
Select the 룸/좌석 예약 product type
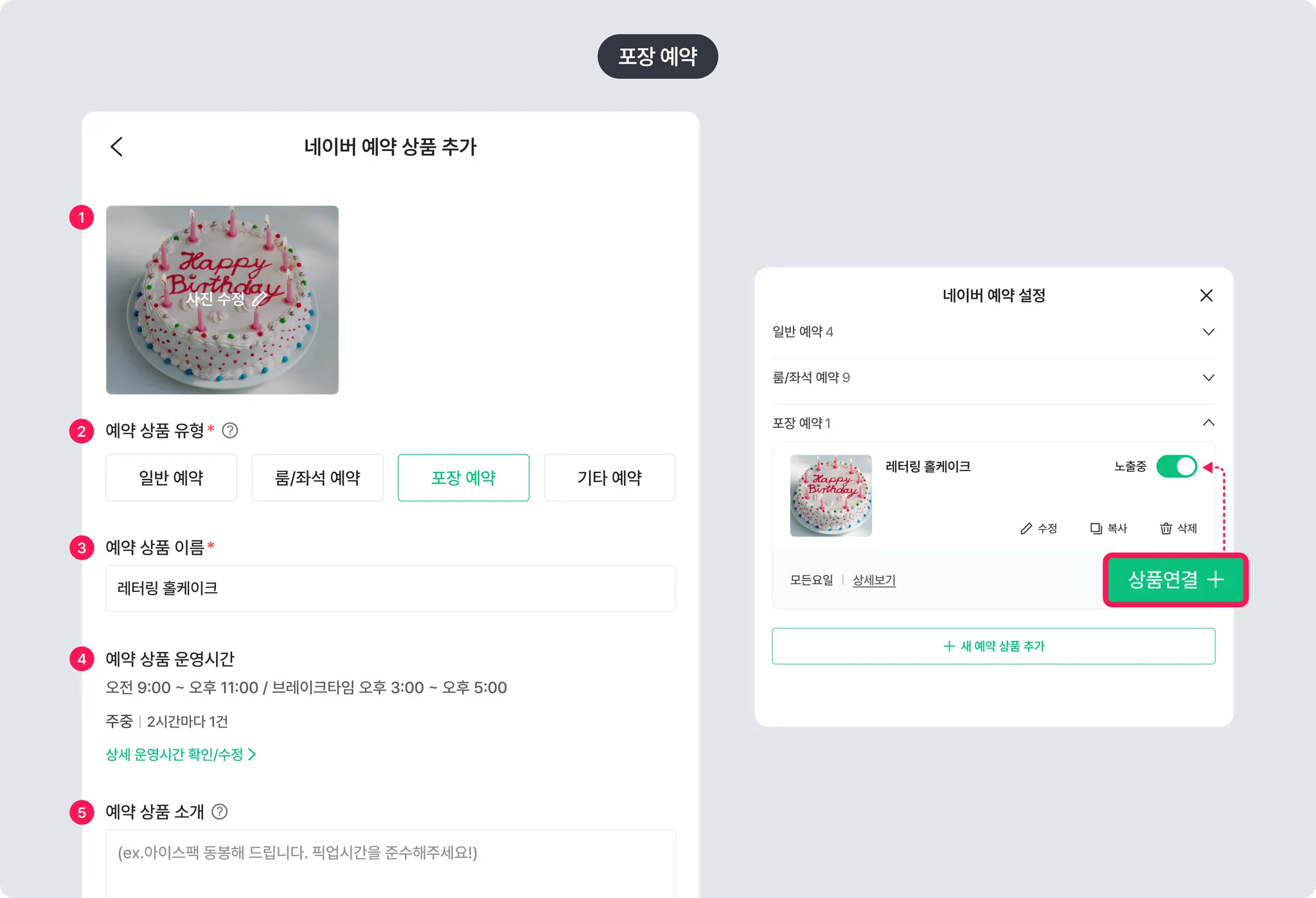click(x=317, y=478)
